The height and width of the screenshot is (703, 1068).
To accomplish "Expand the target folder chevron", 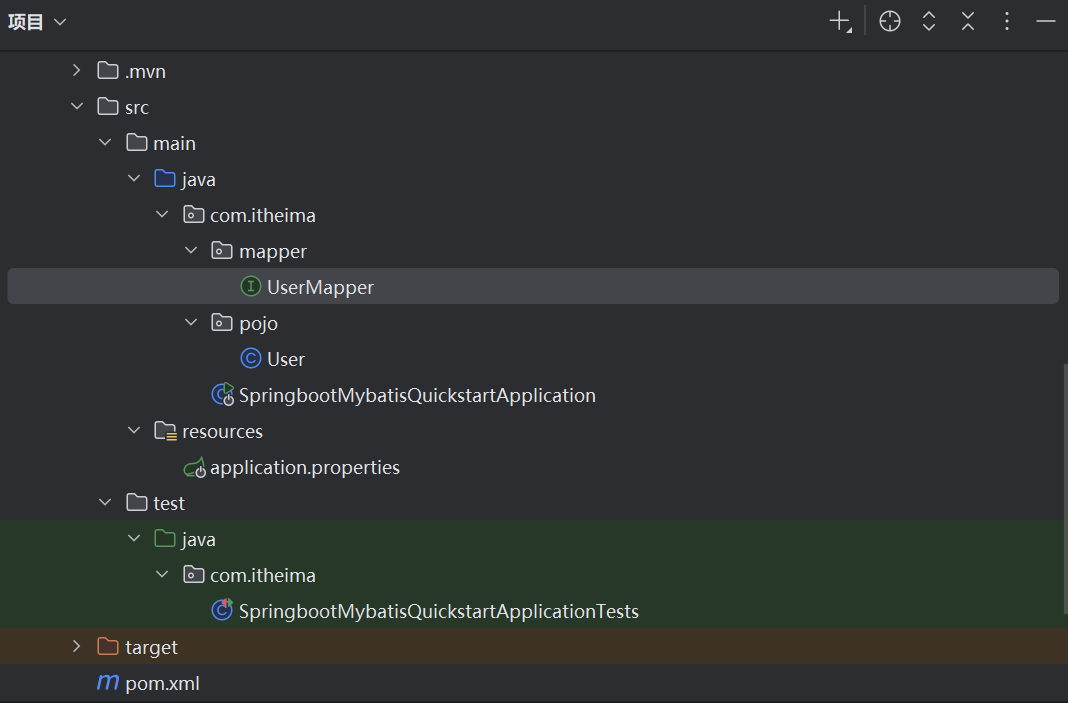I will tap(76, 646).
